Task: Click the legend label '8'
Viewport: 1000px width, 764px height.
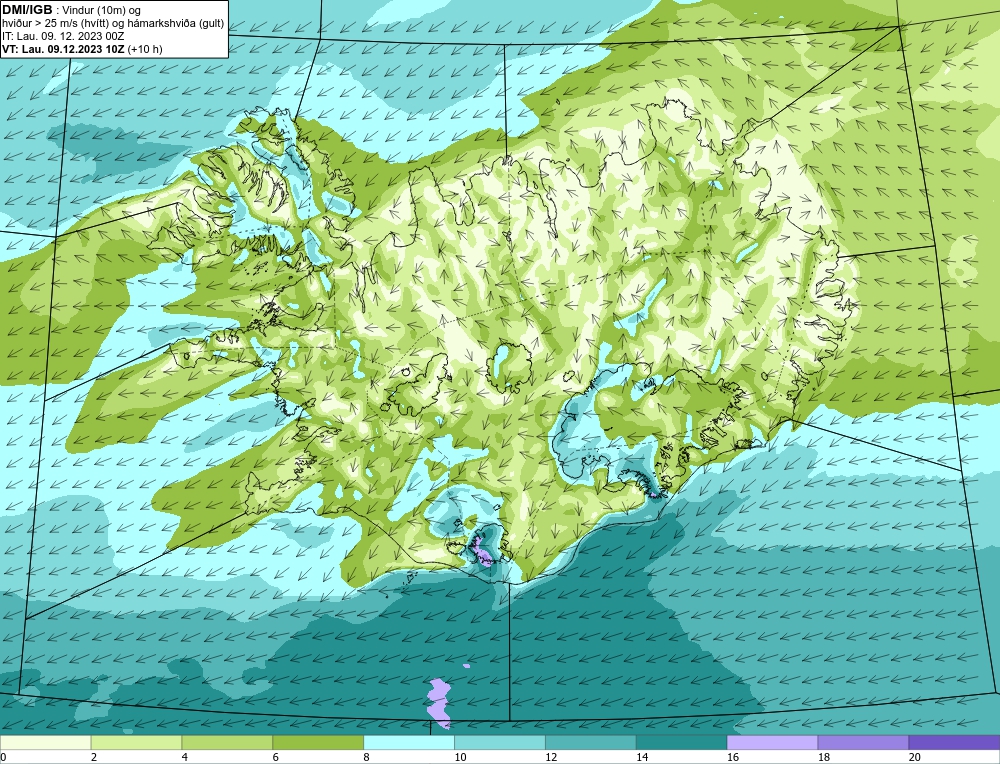Action: (367, 757)
